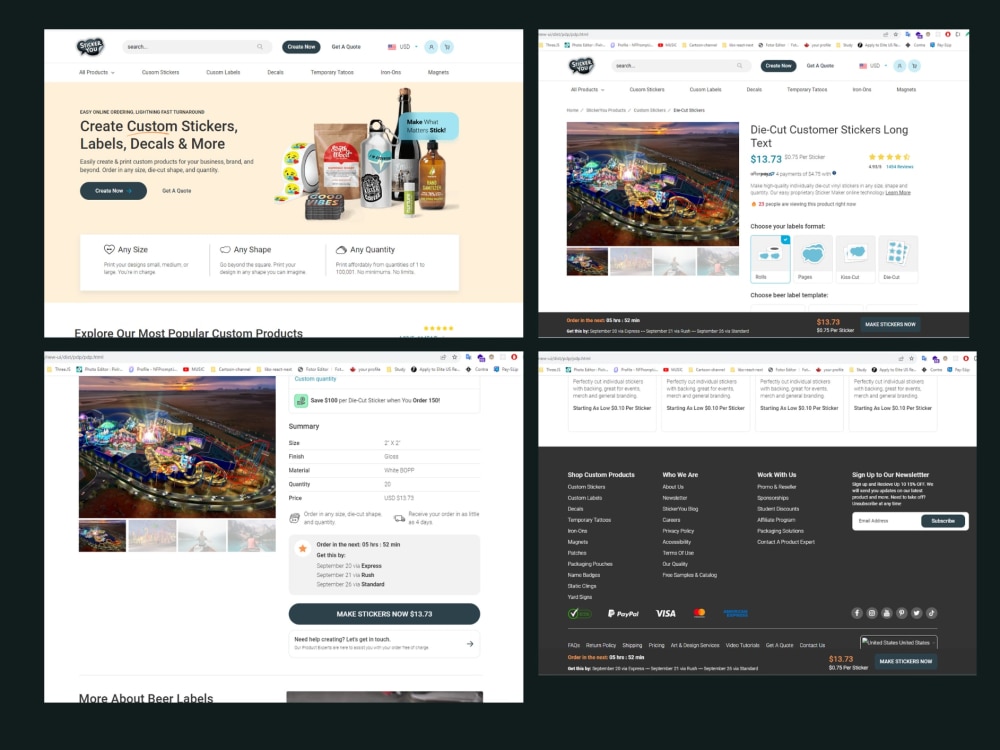Click the Instagram icon in the footer

click(872, 613)
